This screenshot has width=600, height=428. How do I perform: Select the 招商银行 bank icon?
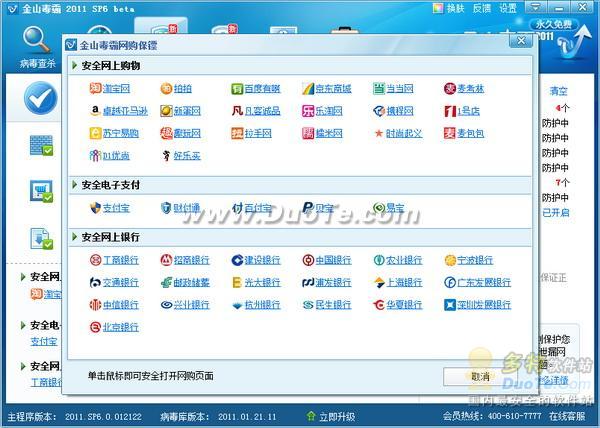point(166,260)
